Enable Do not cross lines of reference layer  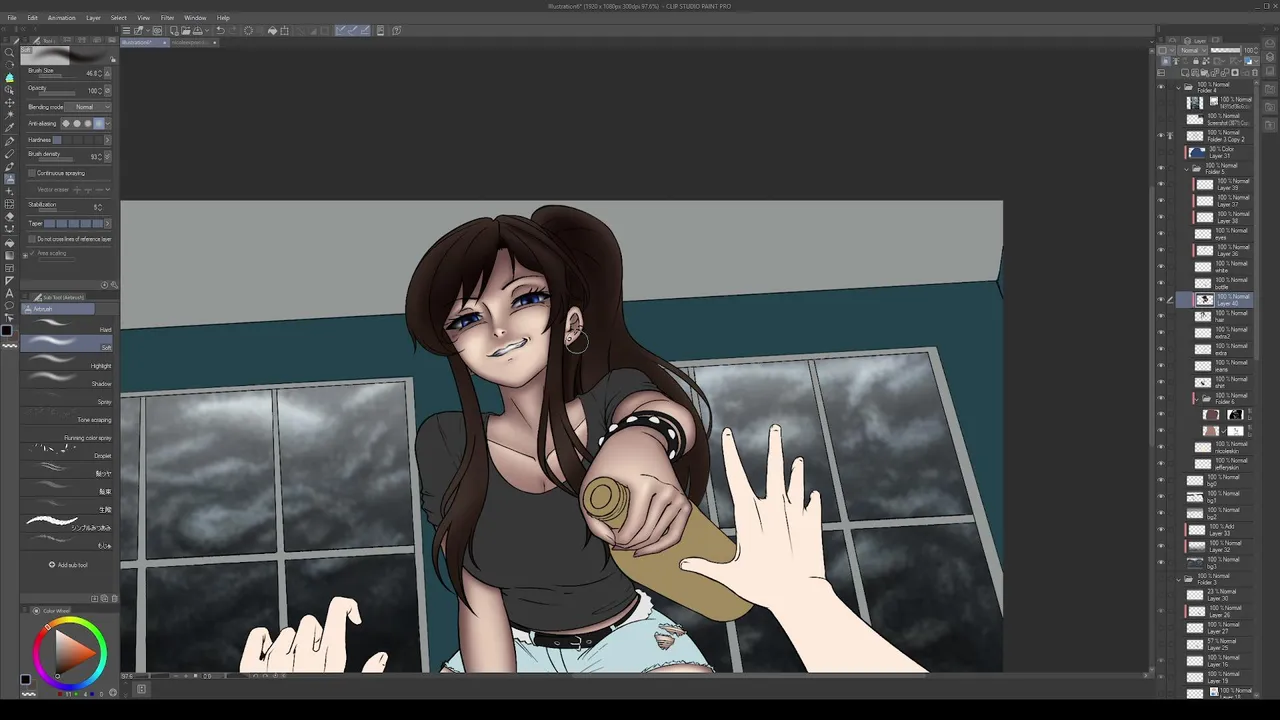coord(32,239)
